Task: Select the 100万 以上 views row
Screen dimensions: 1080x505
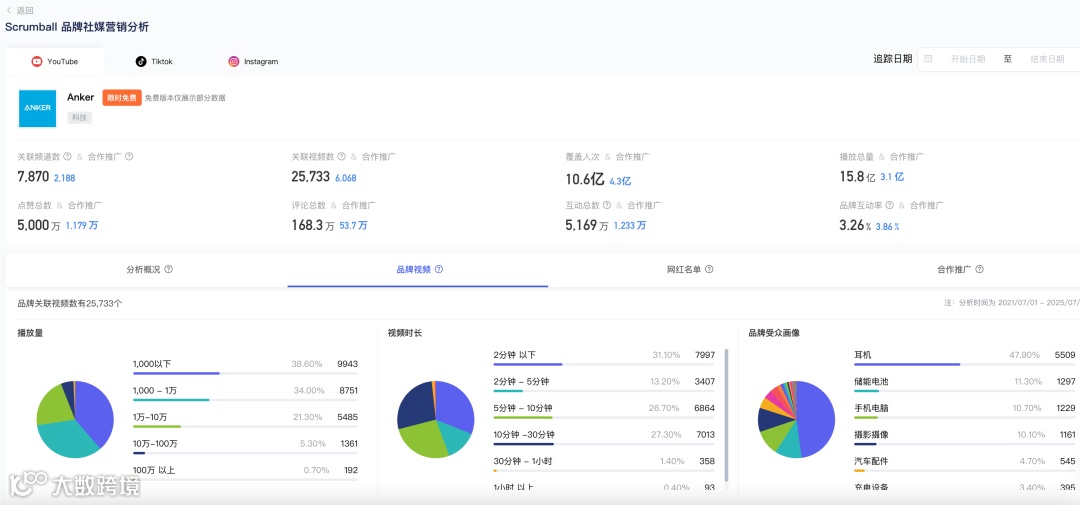Action: click(245, 472)
